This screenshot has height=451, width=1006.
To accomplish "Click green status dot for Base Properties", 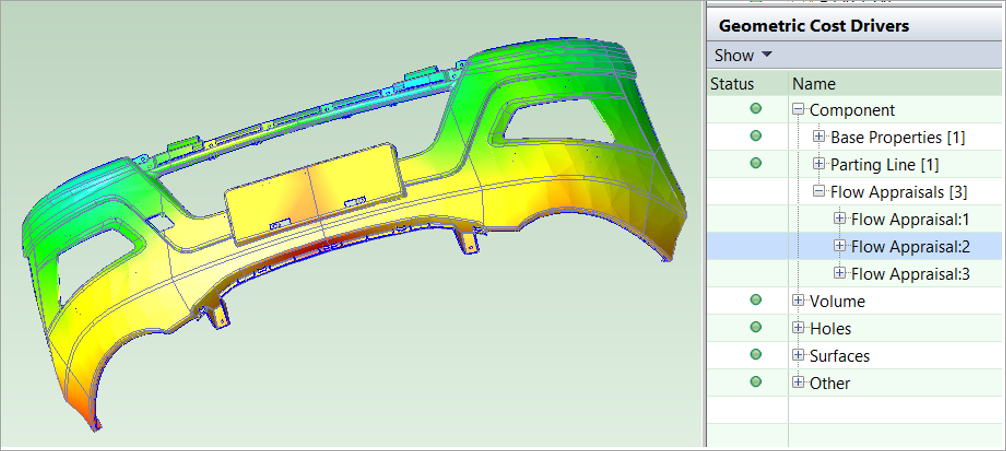I will tap(756, 136).
